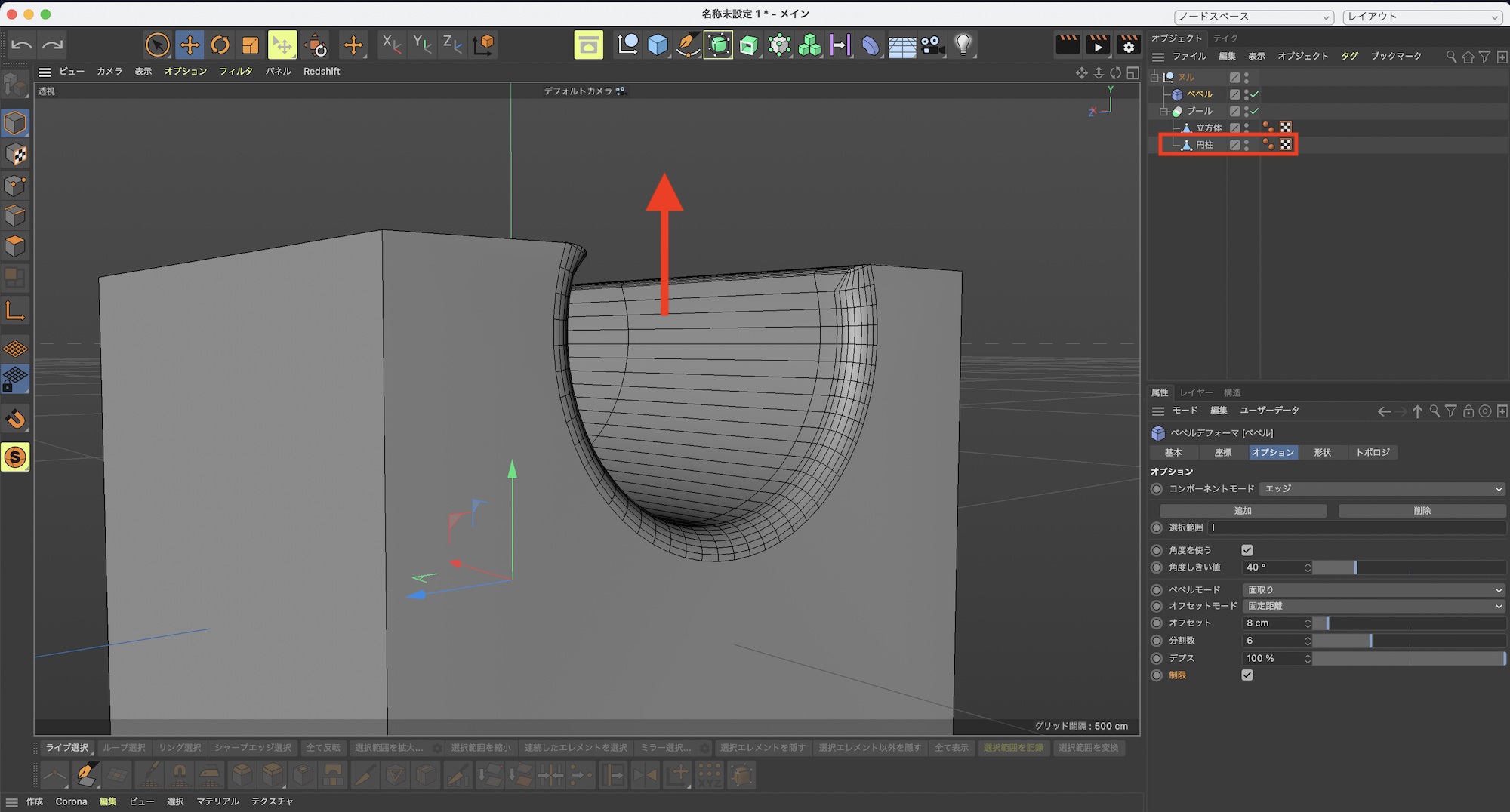Open the Render Settings icon
1510x812 pixels.
1128,45
